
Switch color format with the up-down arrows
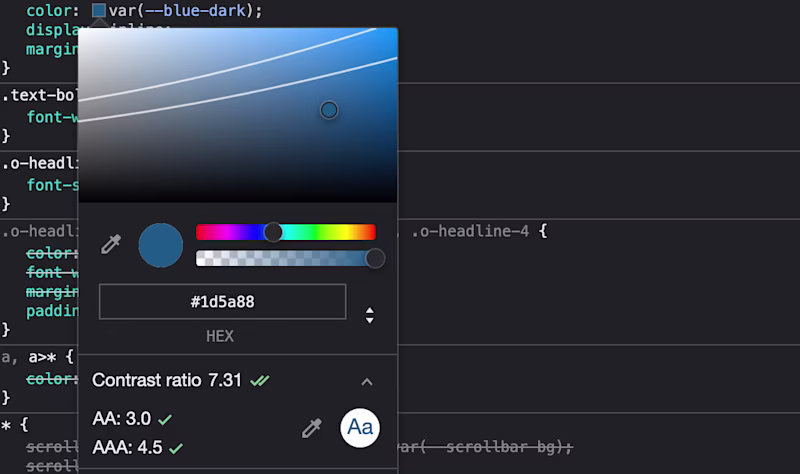point(370,315)
